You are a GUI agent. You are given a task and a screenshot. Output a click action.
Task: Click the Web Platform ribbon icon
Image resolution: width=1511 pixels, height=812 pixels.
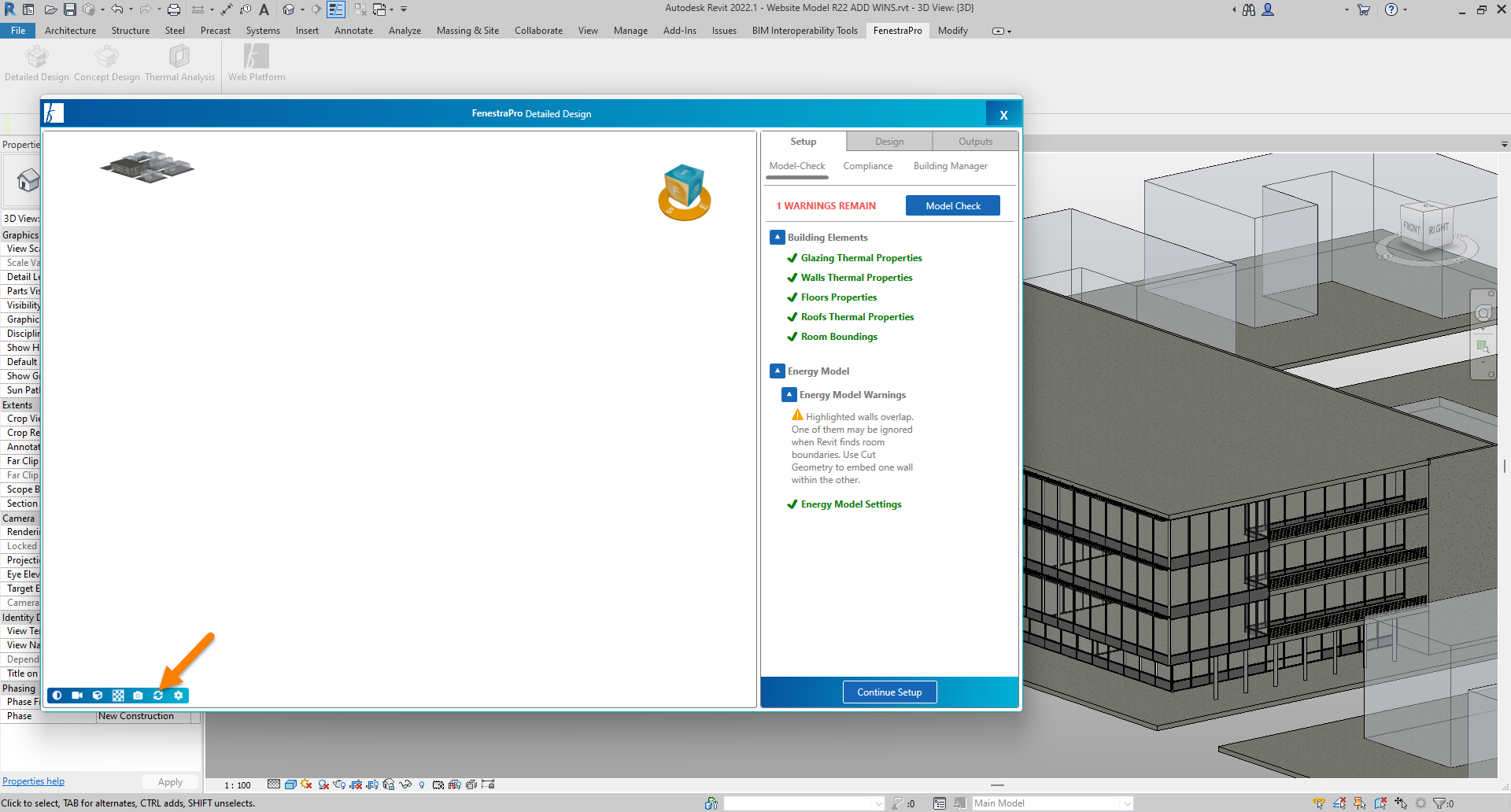click(x=257, y=63)
